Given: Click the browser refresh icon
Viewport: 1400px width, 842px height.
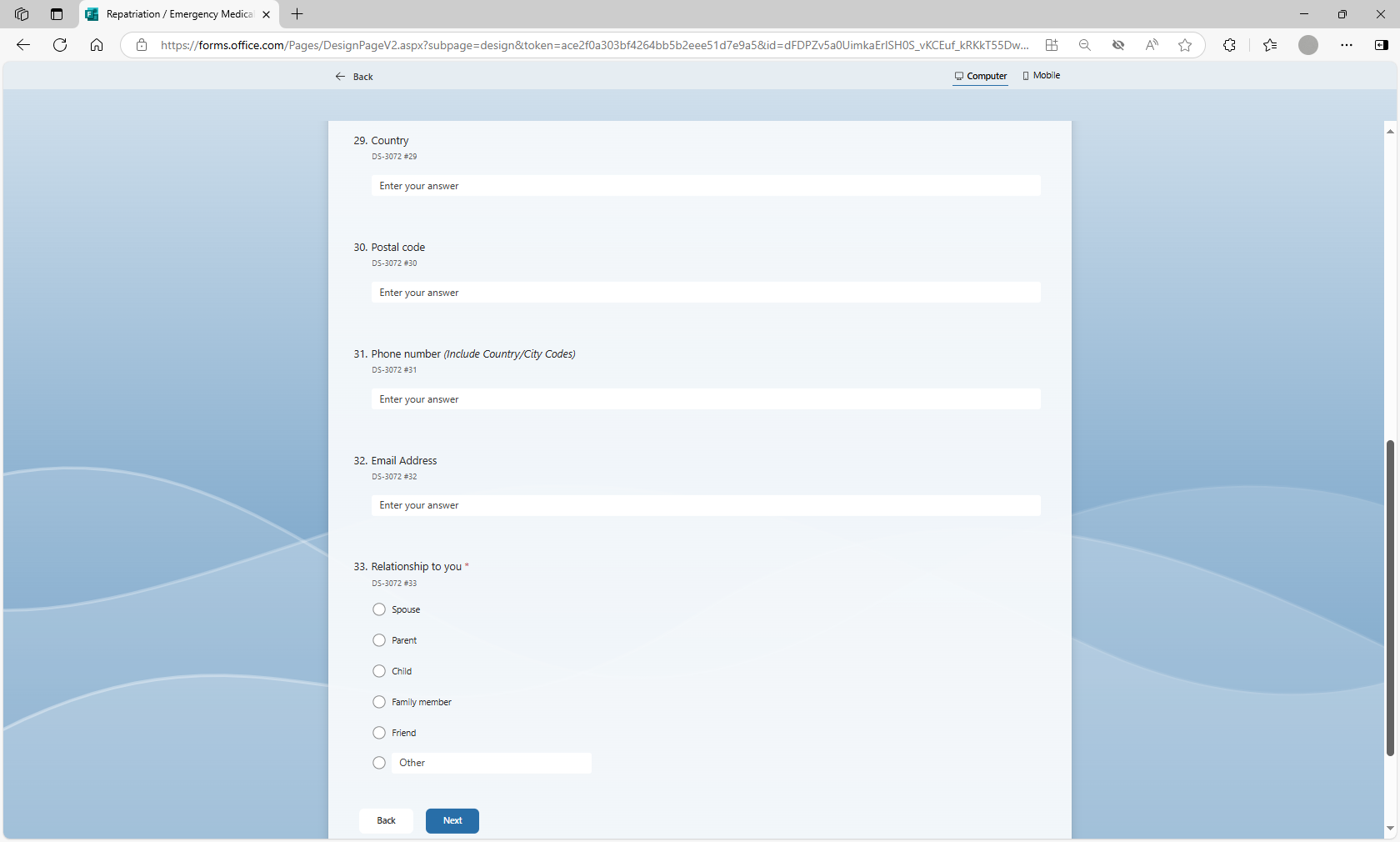Looking at the screenshot, I should (x=60, y=45).
